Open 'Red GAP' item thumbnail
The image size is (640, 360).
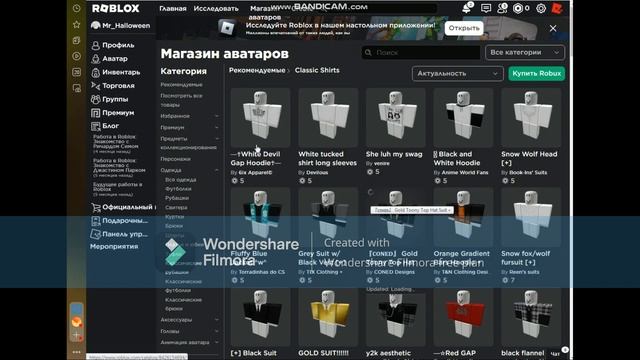pos(463,317)
